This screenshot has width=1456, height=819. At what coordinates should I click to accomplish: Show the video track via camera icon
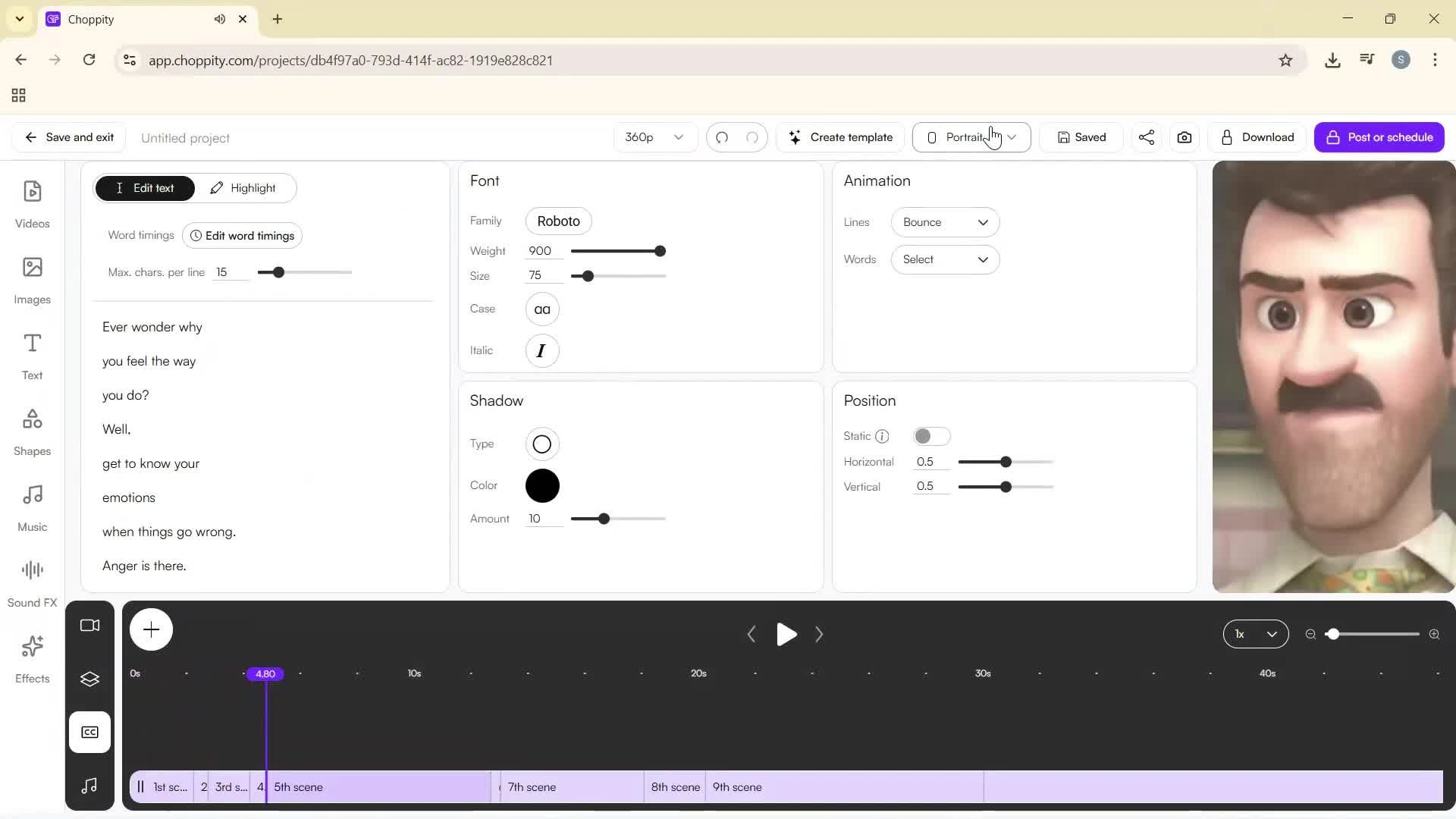pyautogui.click(x=89, y=625)
